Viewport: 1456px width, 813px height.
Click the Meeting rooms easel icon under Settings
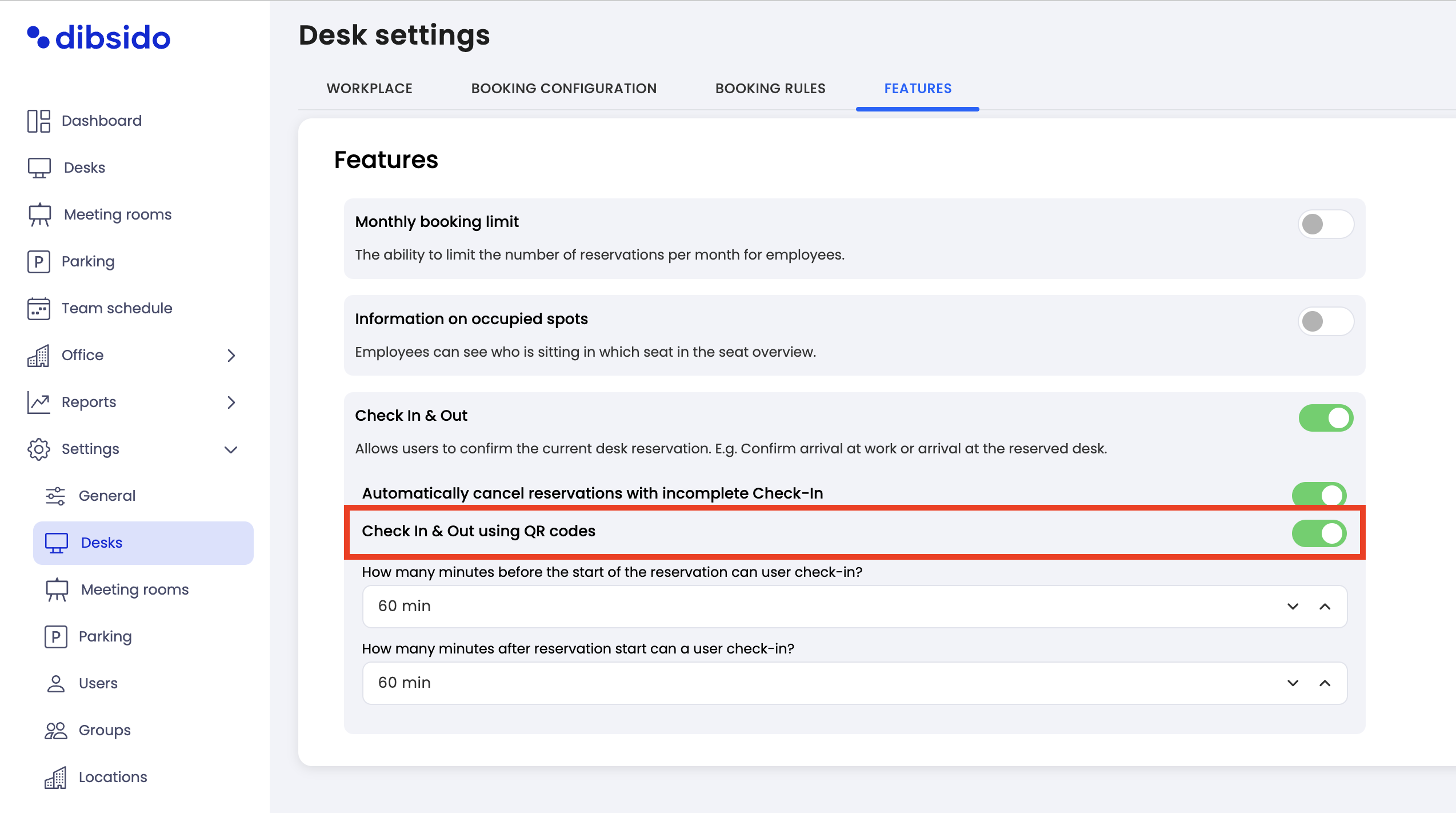click(57, 589)
